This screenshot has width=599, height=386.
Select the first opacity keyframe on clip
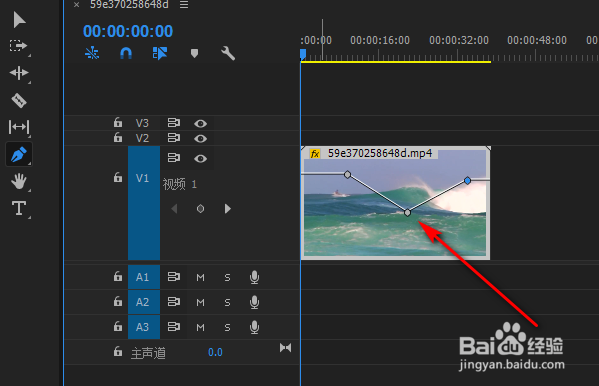pos(347,175)
